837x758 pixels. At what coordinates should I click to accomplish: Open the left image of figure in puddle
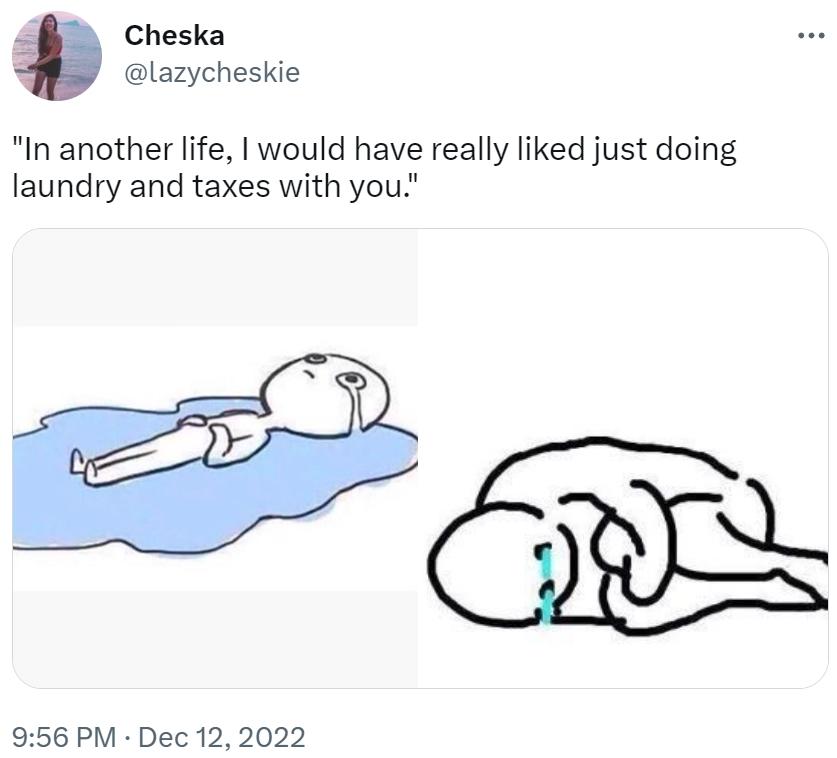point(215,458)
